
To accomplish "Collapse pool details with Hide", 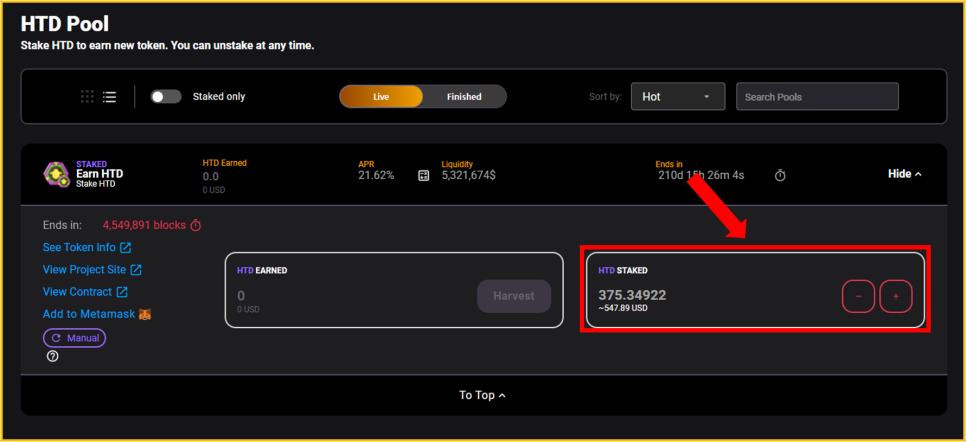I will tap(905, 174).
